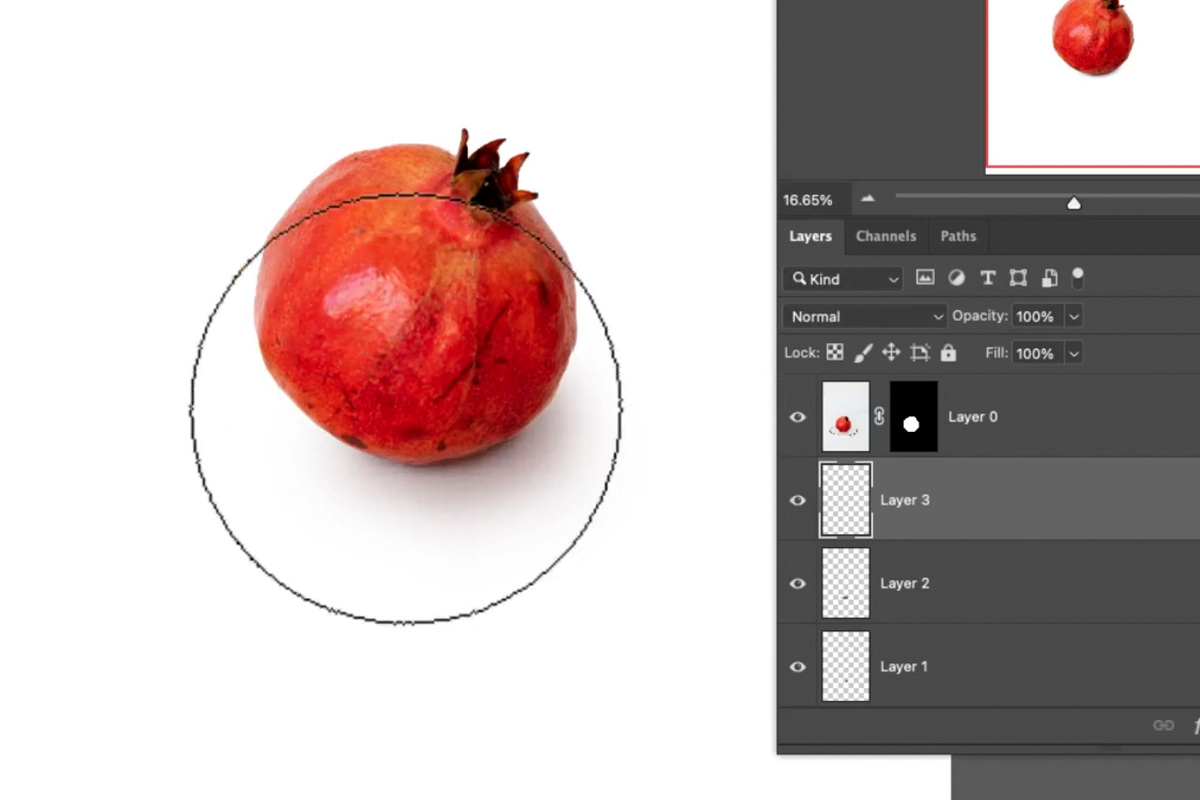The height and width of the screenshot is (800, 1200).
Task: Open the Normal blending mode dropdown
Action: pos(862,316)
